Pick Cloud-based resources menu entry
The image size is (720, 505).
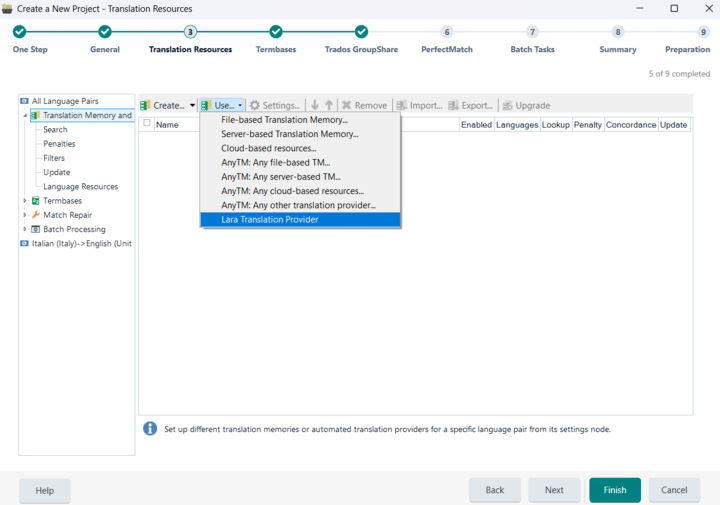coord(268,148)
